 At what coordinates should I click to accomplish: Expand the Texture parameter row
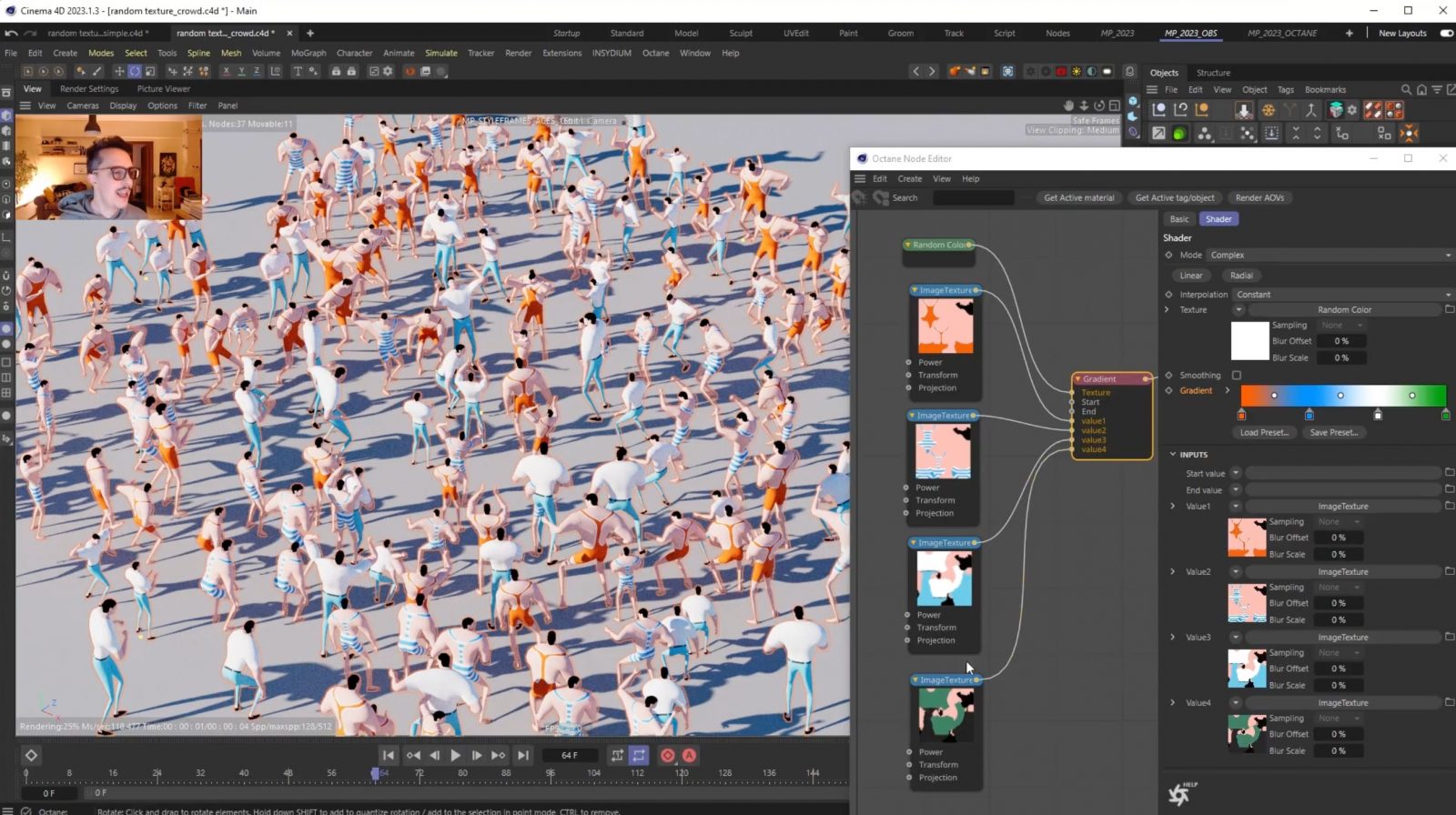[1168, 309]
